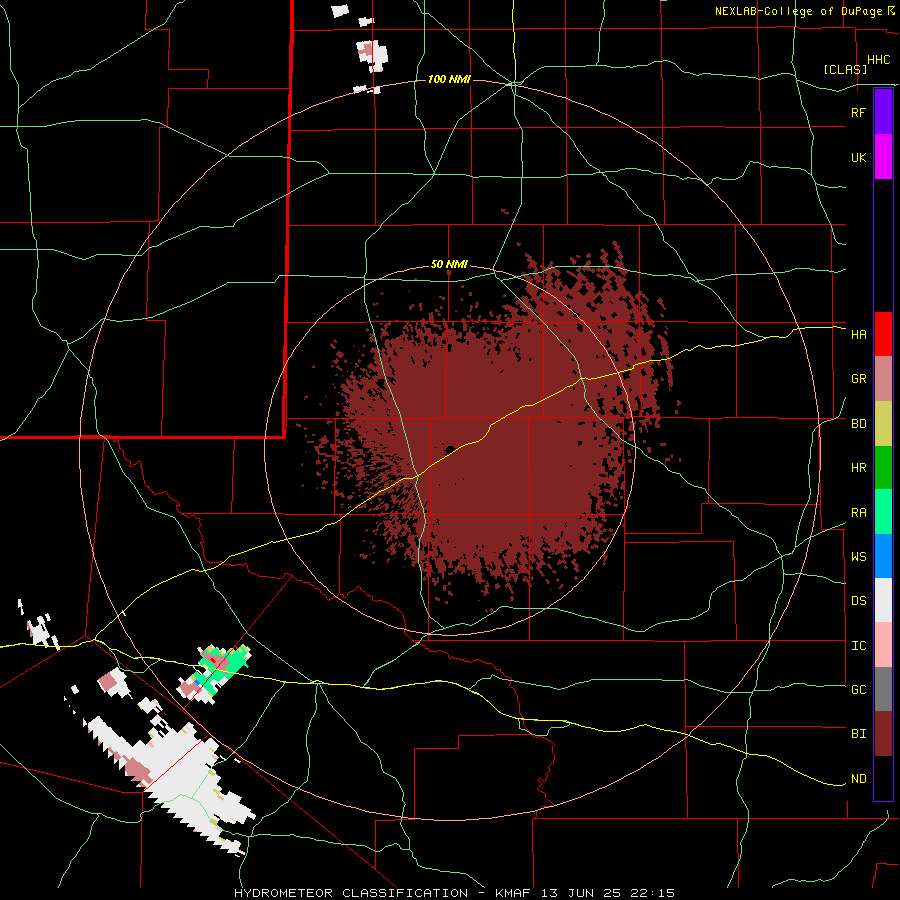The image size is (900, 900).
Task: Click the 'ND' legend label
Action: click(858, 779)
